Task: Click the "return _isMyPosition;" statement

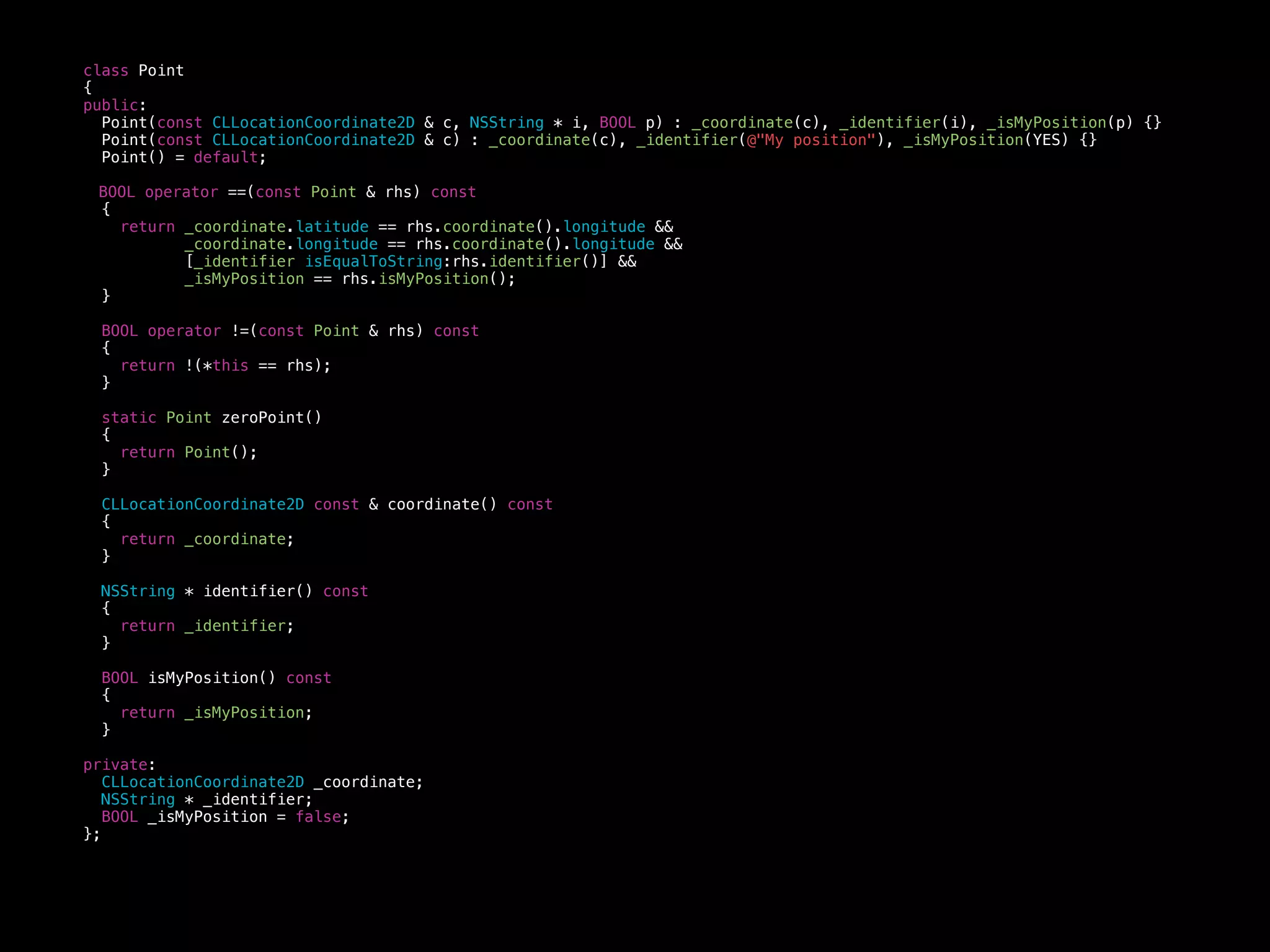Action: click(216, 713)
